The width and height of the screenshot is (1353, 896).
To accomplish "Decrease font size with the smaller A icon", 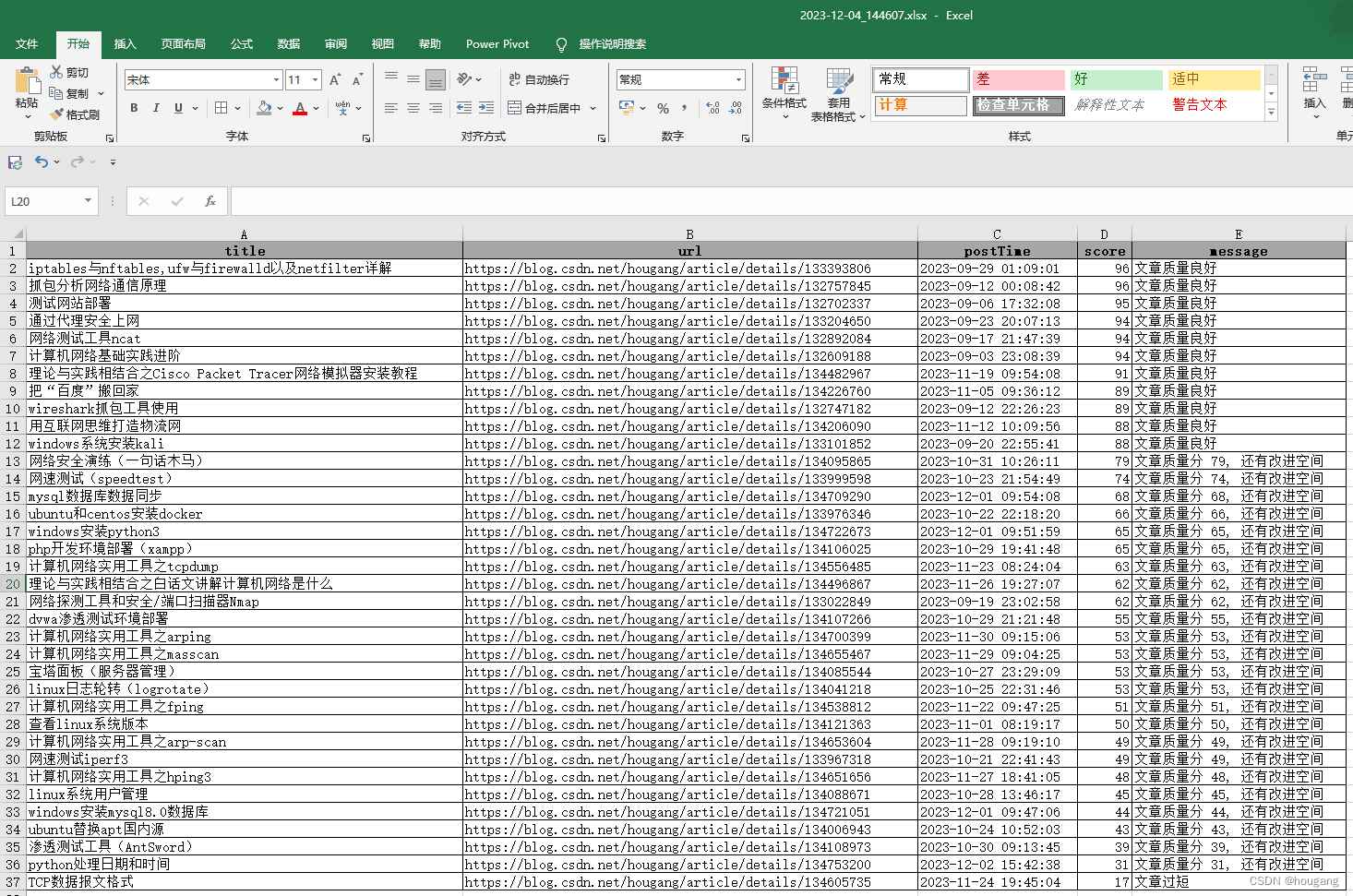I will coord(357,80).
